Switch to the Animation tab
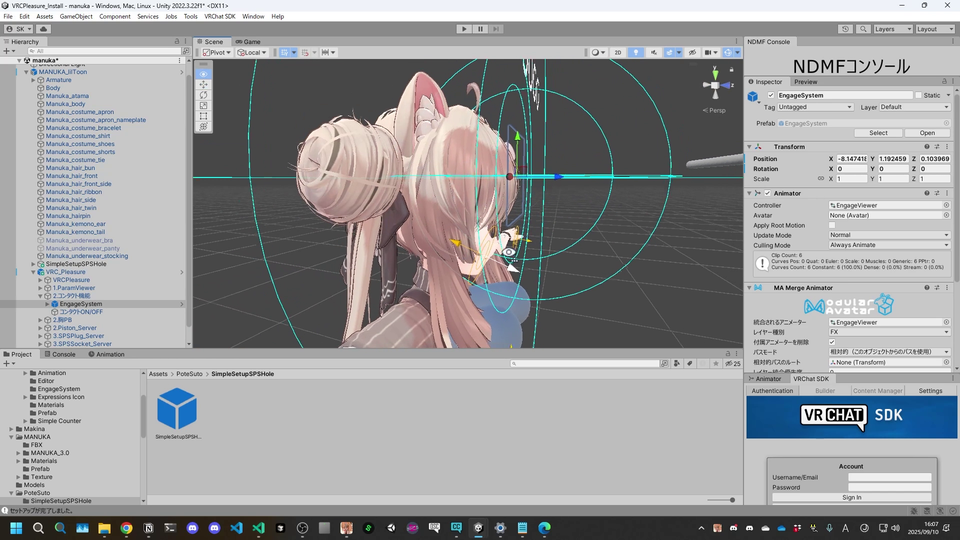This screenshot has width=960, height=540. click(x=107, y=354)
